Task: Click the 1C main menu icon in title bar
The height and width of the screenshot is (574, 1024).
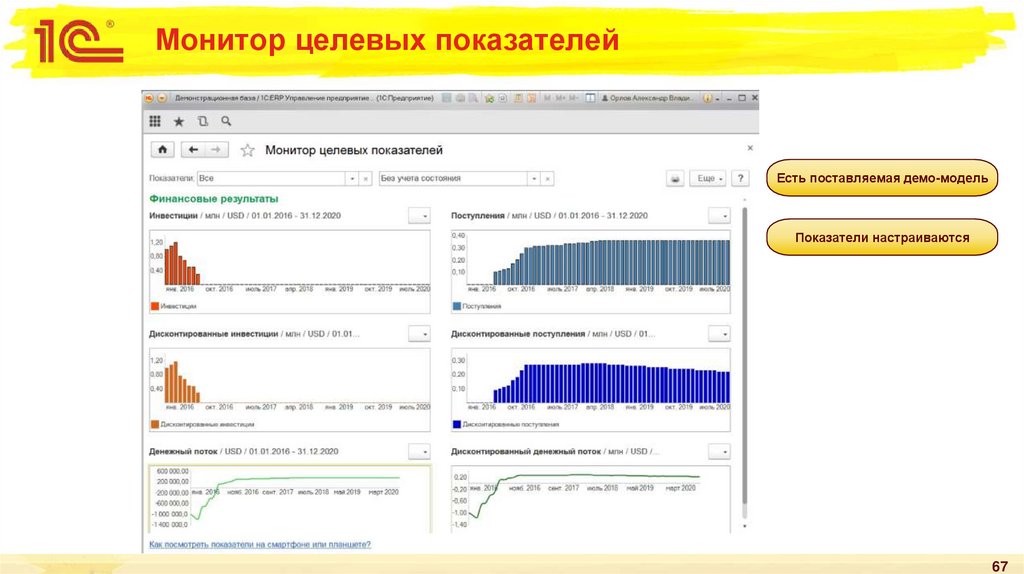Action: tap(149, 98)
